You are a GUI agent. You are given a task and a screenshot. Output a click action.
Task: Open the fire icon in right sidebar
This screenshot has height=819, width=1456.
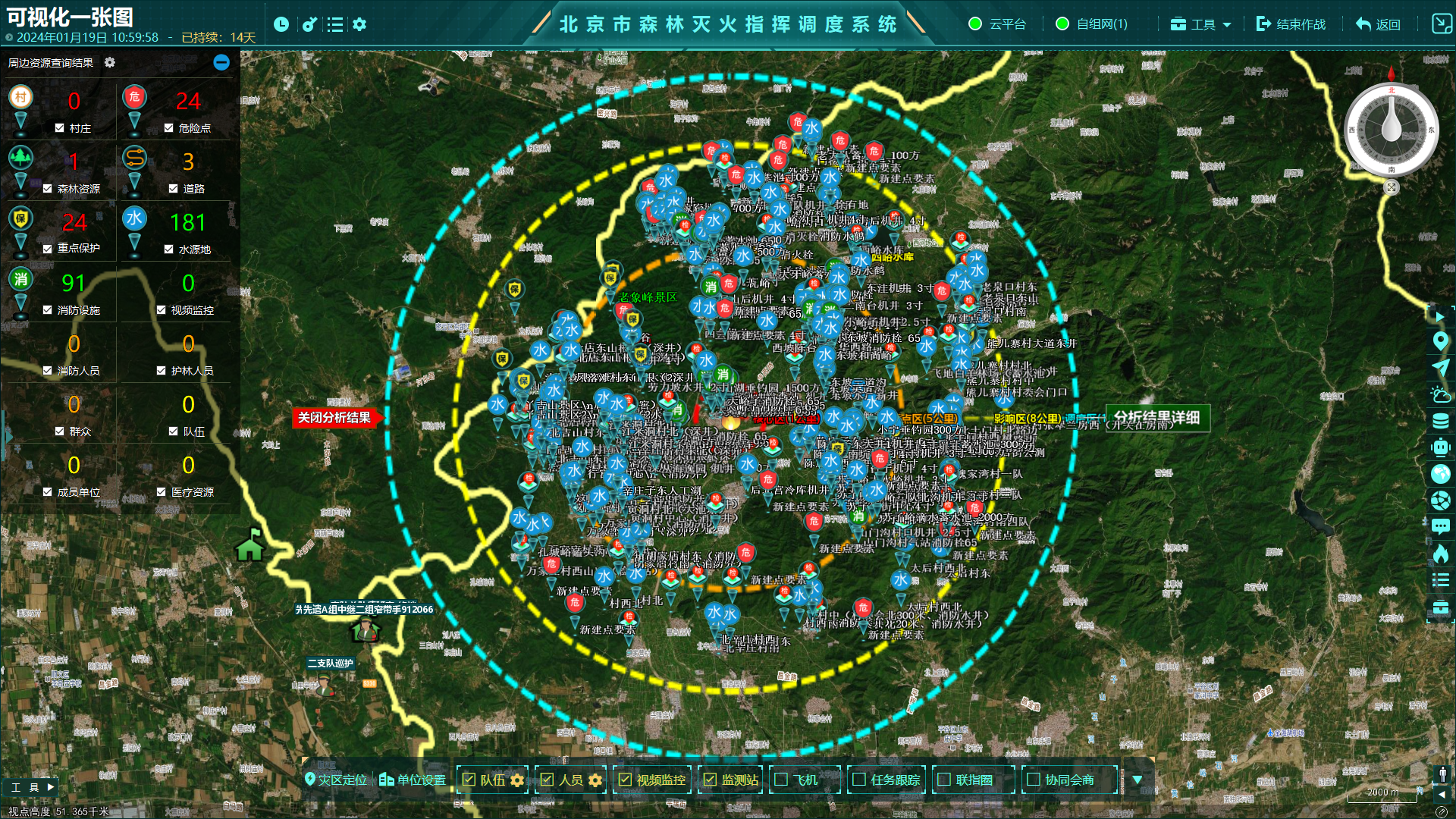click(x=1440, y=554)
